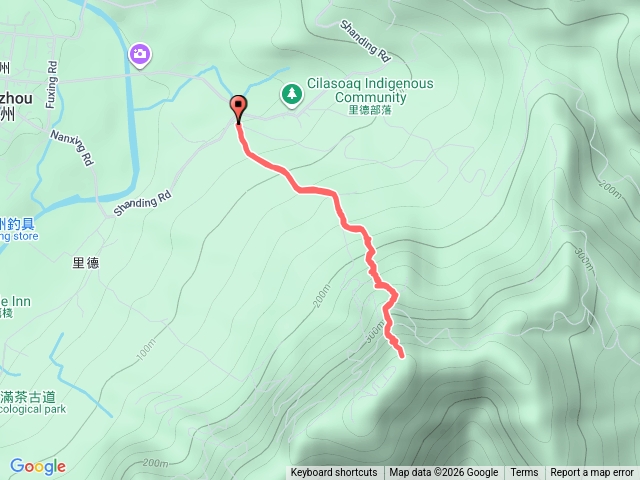Click the upper Shanding Rd label
The width and height of the screenshot is (640, 480).
tap(365, 41)
